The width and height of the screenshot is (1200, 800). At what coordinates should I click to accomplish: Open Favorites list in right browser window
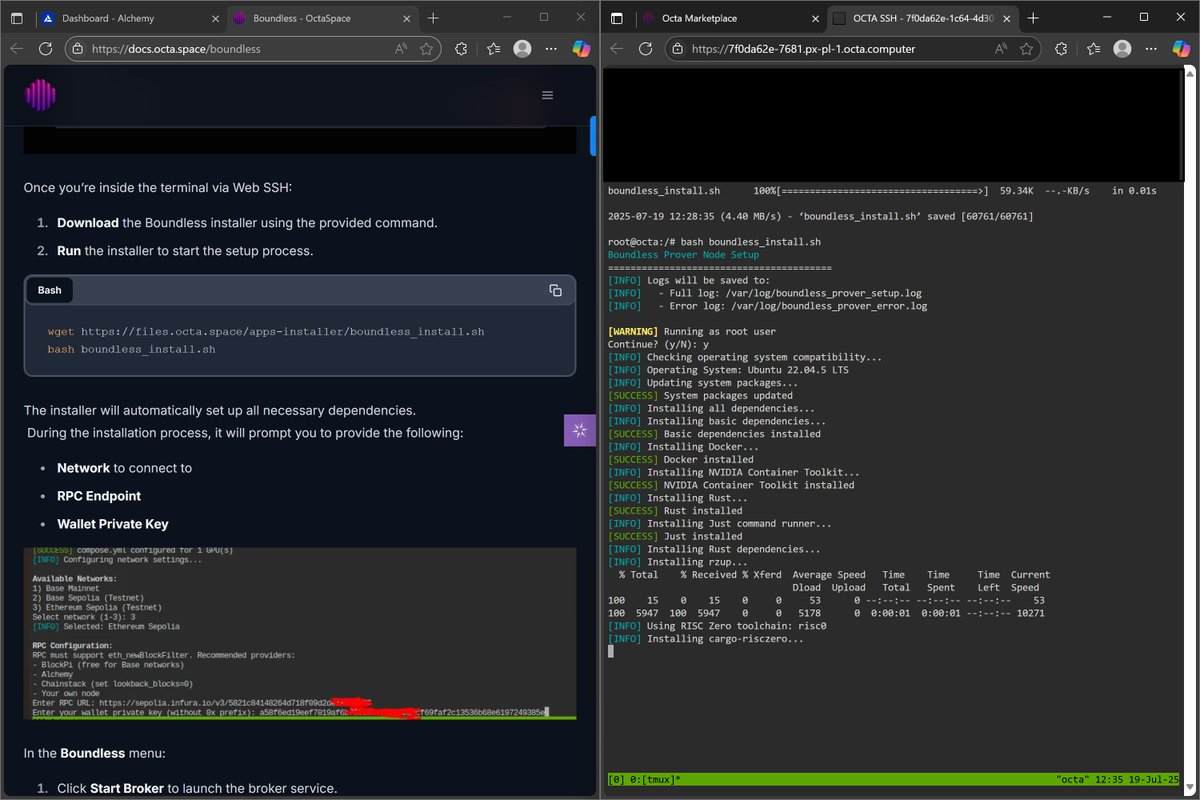[x=1093, y=48]
